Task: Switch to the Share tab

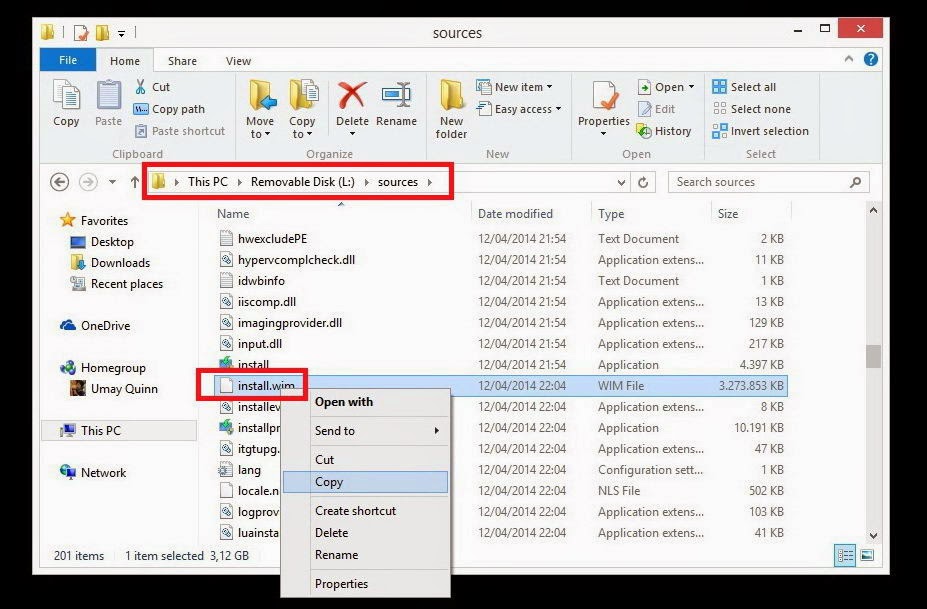Action: [x=182, y=61]
